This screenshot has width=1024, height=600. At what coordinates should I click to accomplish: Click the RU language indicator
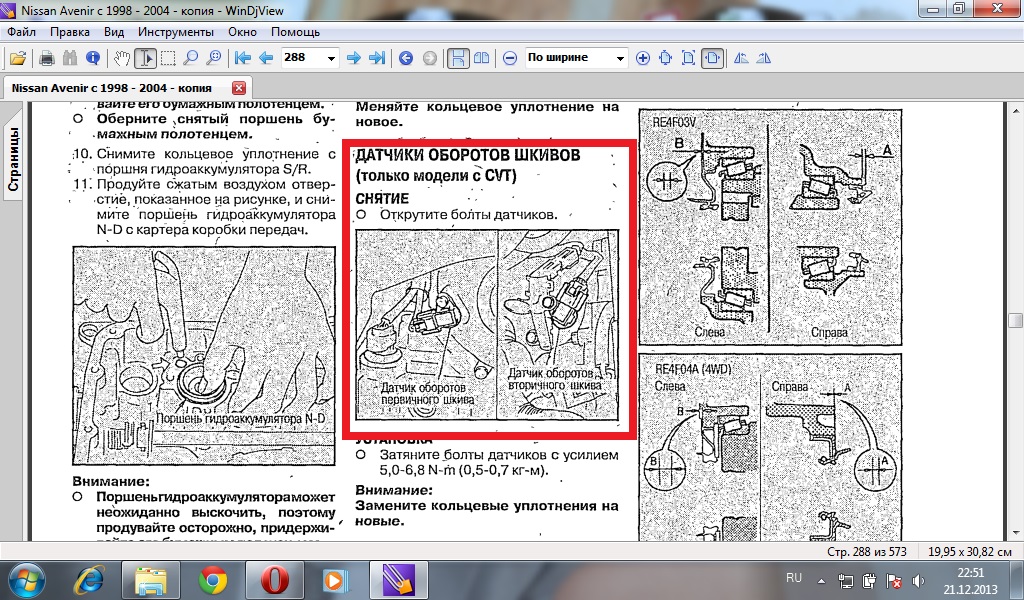(x=794, y=578)
